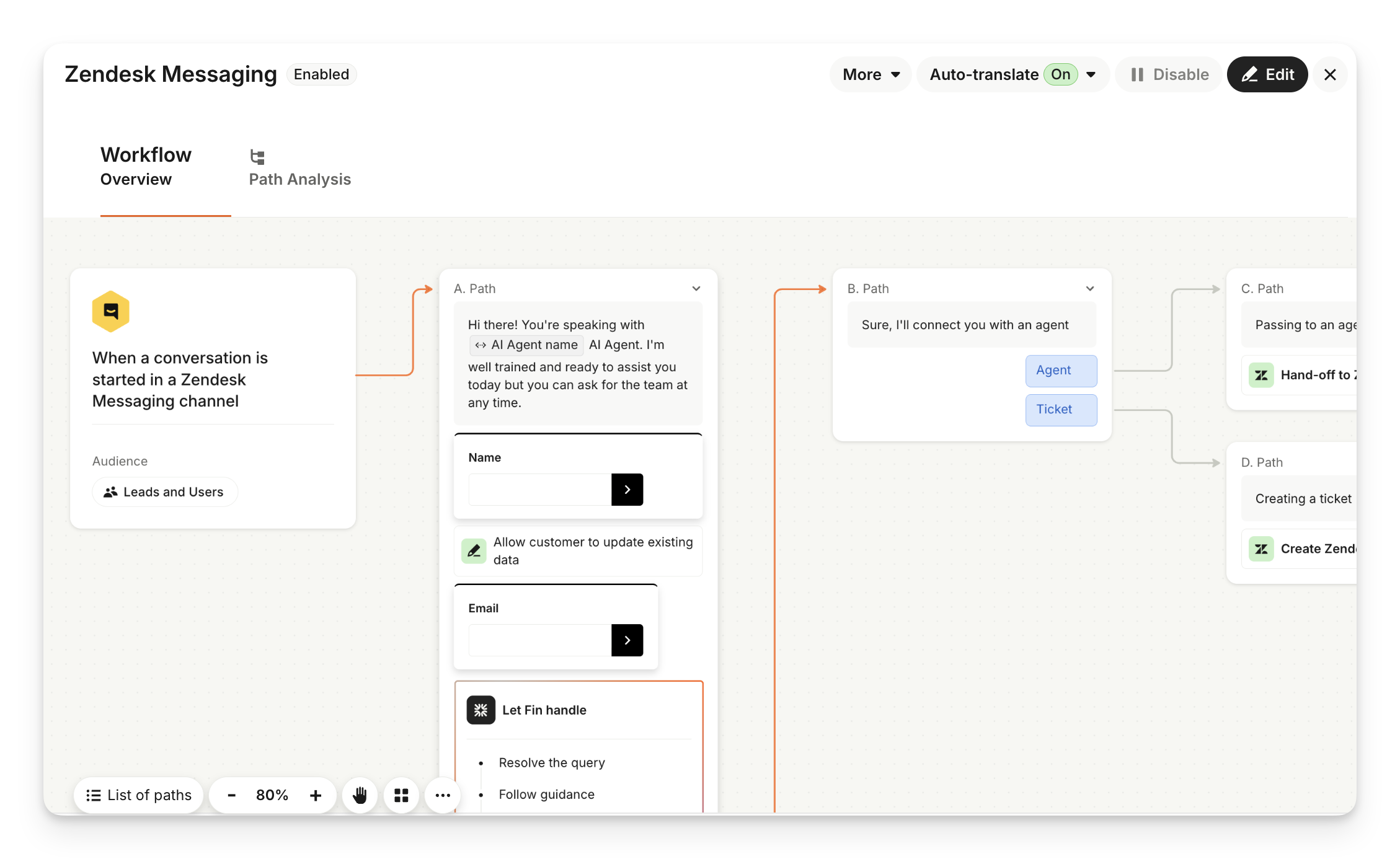Toggle the Auto-translate On switch

pos(1060,74)
